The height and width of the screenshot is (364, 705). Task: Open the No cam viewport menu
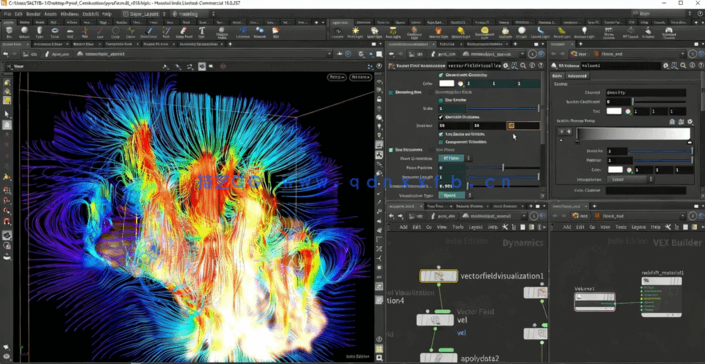(x=361, y=77)
